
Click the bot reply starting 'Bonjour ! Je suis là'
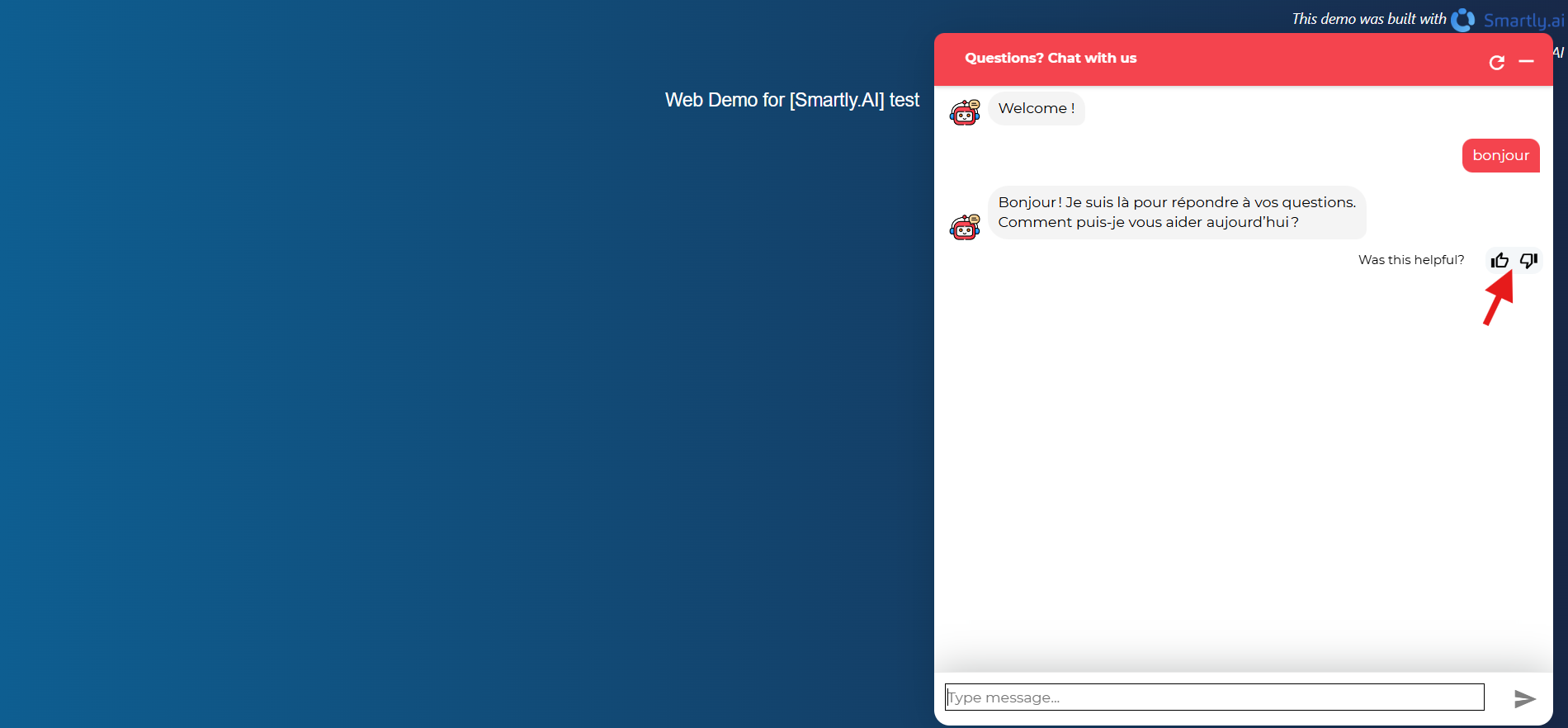pyautogui.click(x=1178, y=212)
